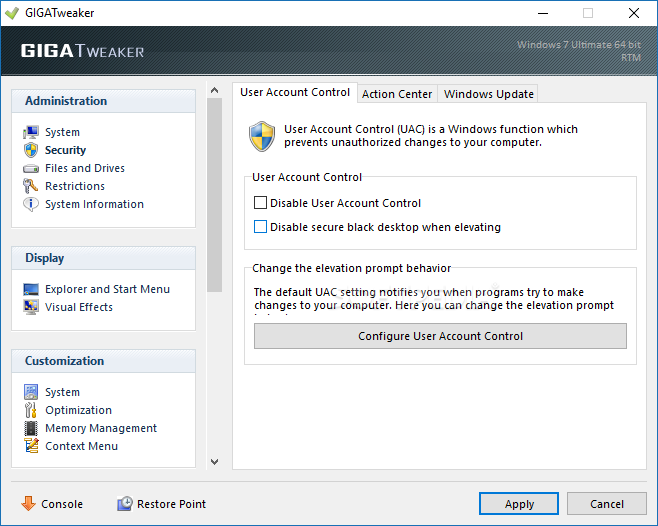The image size is (658, 526).
Task: Open System under Administration
Action: (62, 132)
